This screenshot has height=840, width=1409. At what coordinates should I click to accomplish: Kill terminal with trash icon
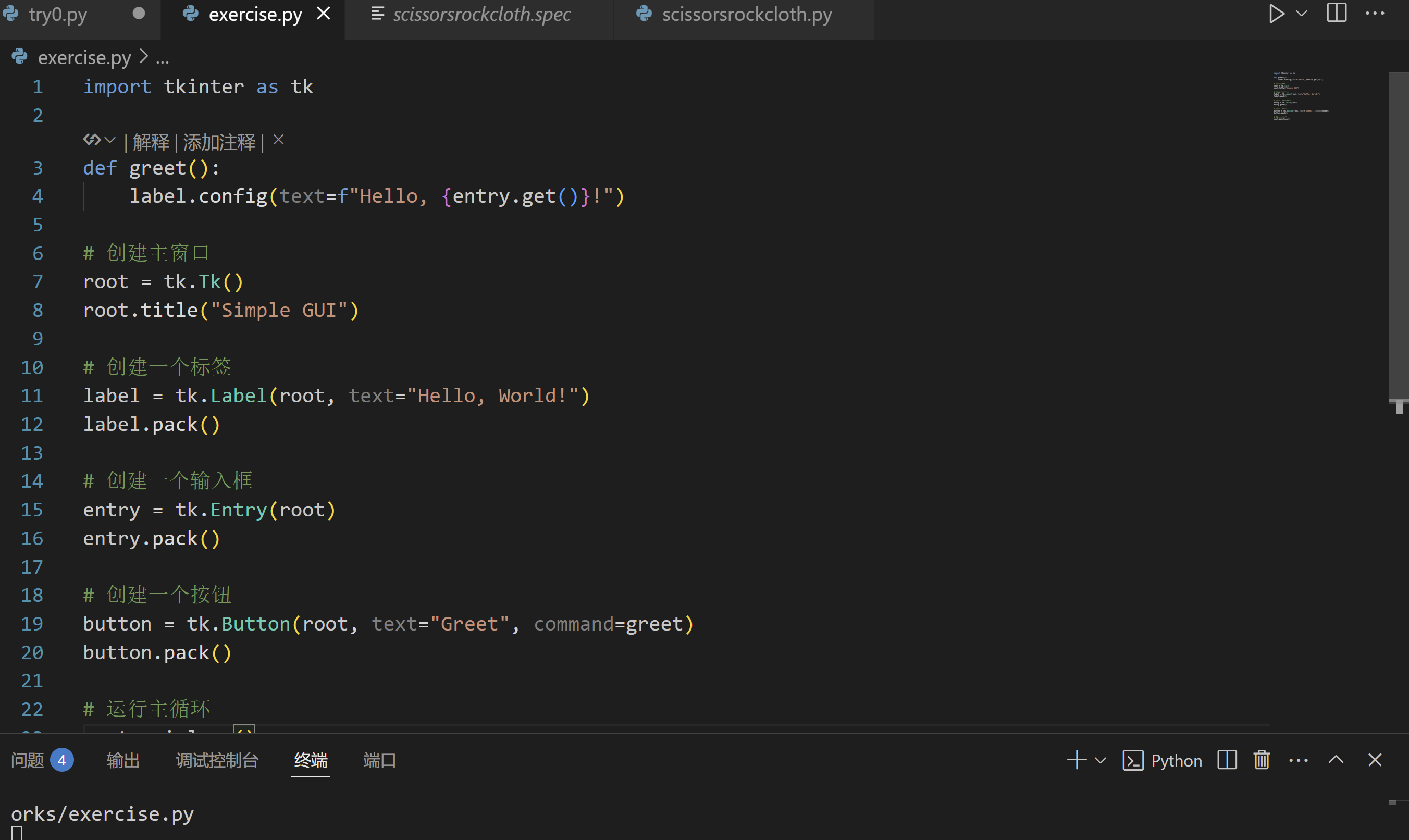(x=1262, y=760)
